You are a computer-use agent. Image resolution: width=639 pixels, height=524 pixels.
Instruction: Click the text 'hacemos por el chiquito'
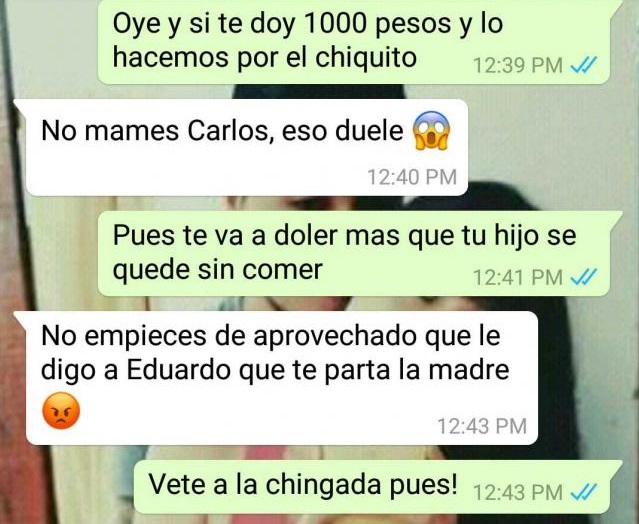[x=264, y=57]
